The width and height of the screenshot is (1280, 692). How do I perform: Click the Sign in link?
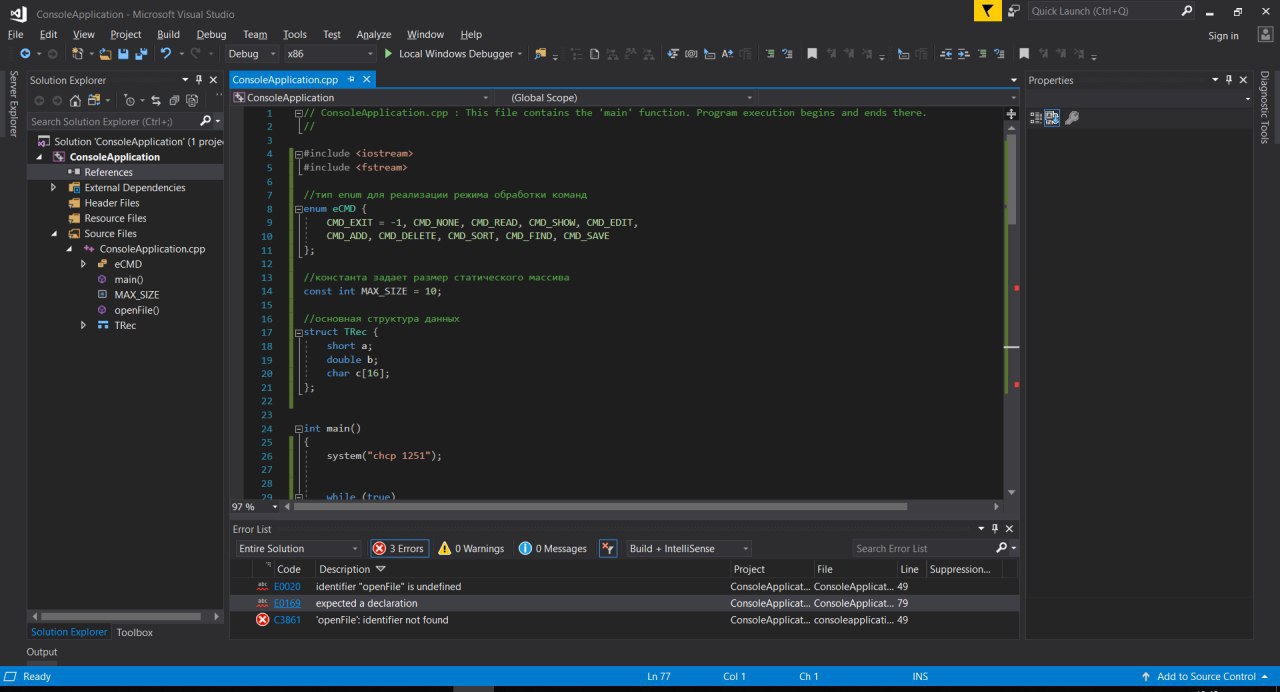tap(1223, 36)
